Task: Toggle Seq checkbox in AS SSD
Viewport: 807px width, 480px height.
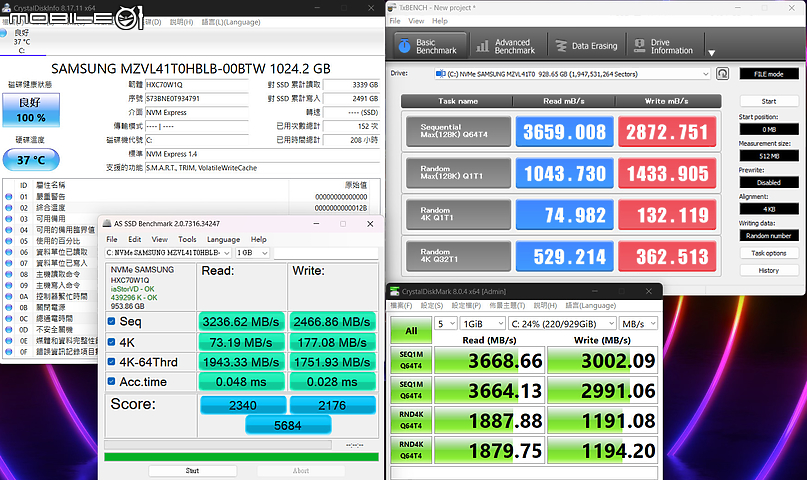Action: click(111, 322)
